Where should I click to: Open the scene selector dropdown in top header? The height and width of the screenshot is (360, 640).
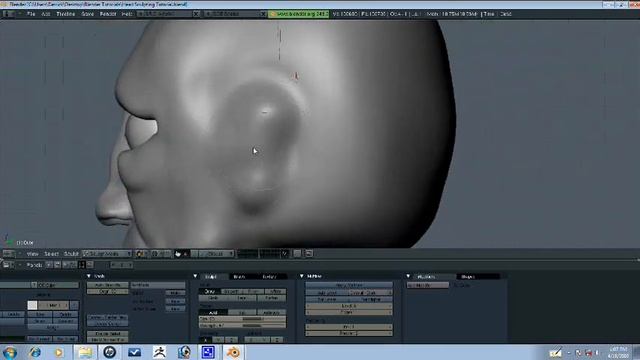click(231, 14)
